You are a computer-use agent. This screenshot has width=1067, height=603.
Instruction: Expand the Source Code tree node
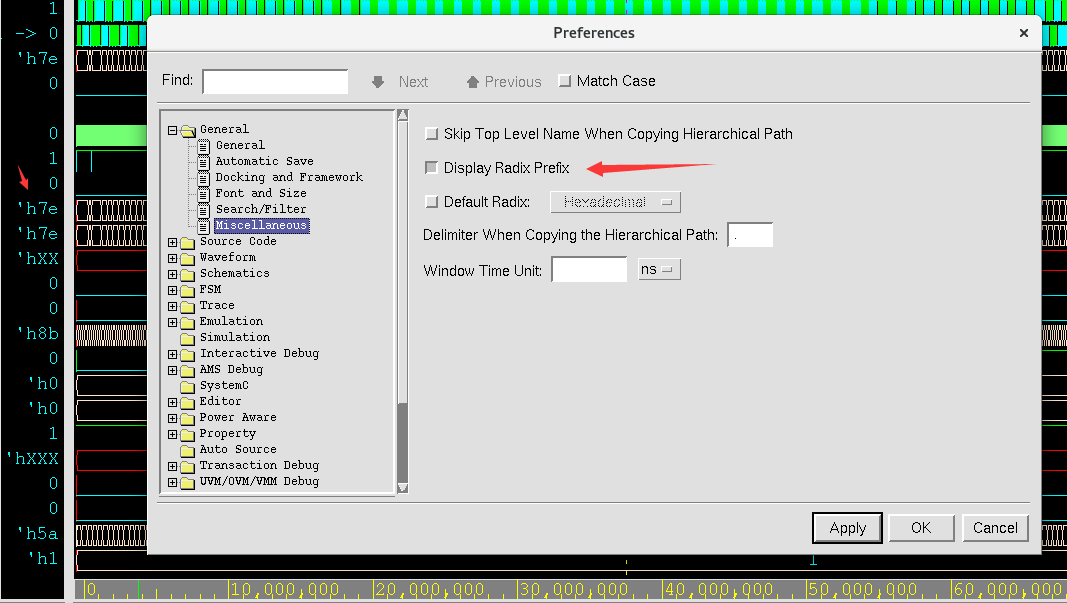[x=172, y=242]
